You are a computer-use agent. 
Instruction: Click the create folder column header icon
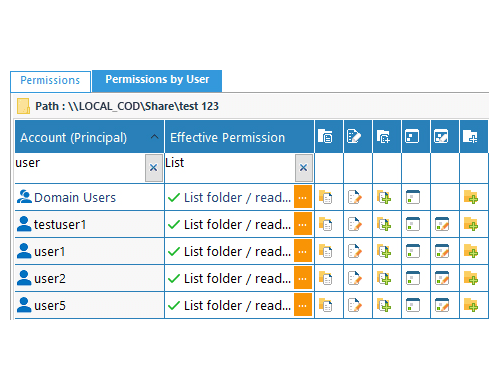click(x=383, y=137)
